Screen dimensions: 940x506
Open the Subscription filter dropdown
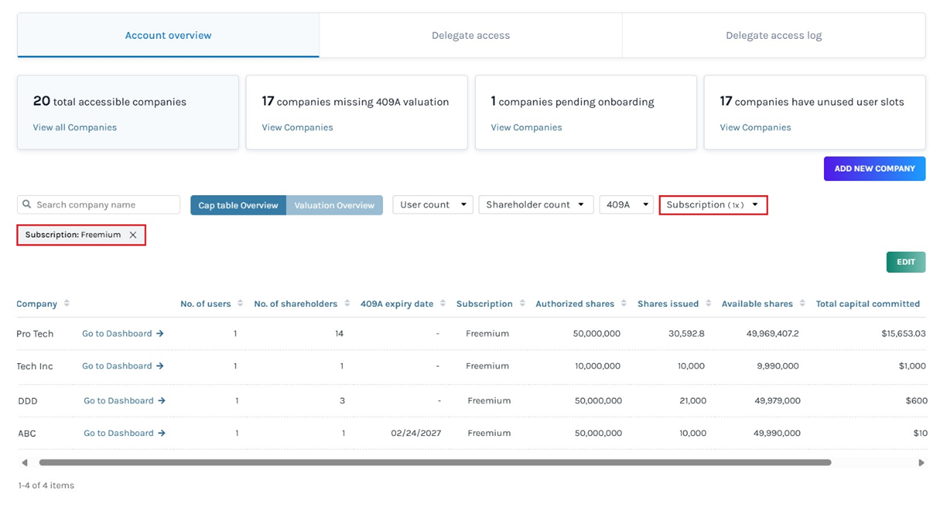click(713, 205)
